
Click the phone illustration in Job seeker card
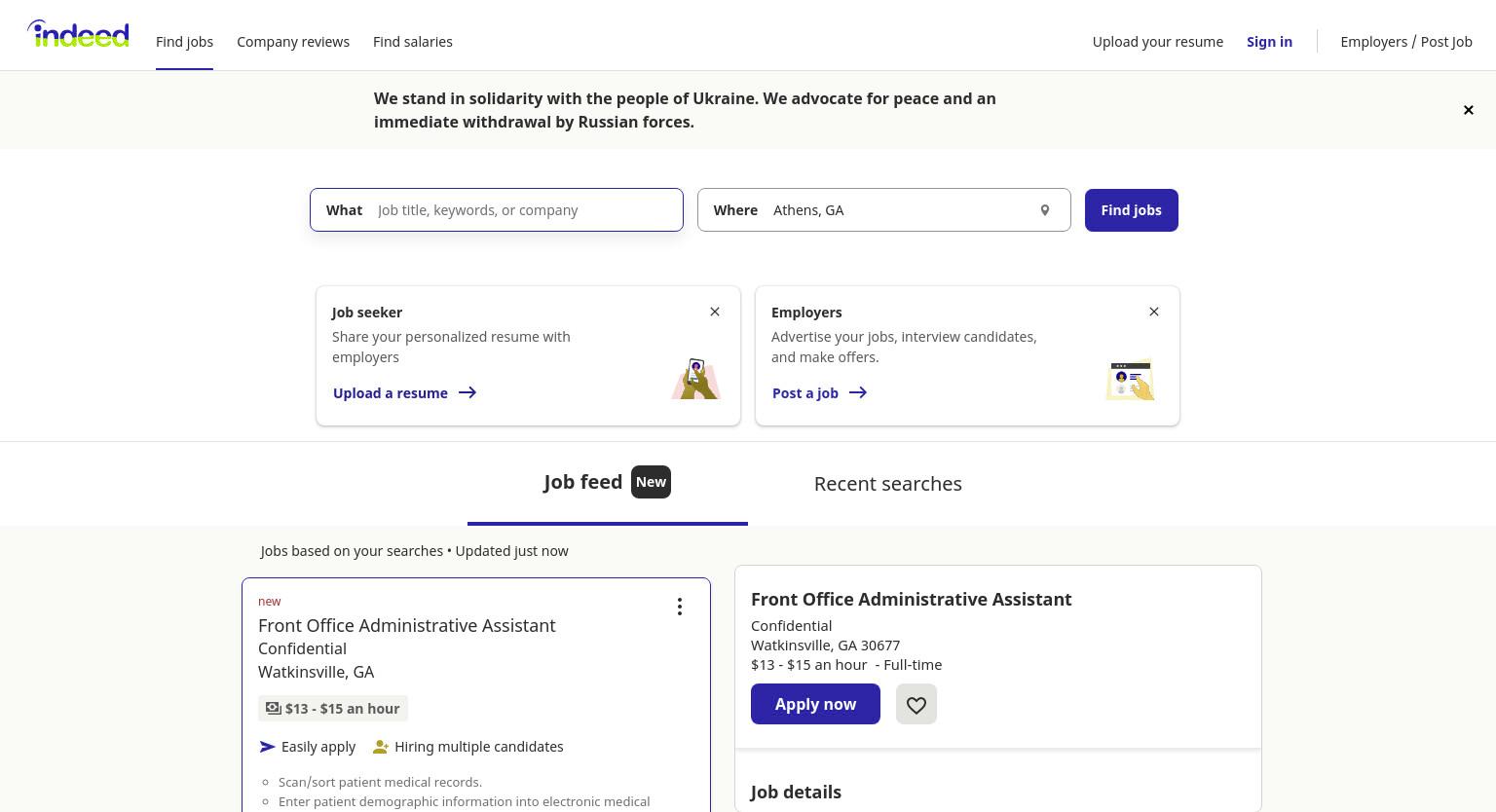click(695, 379)
